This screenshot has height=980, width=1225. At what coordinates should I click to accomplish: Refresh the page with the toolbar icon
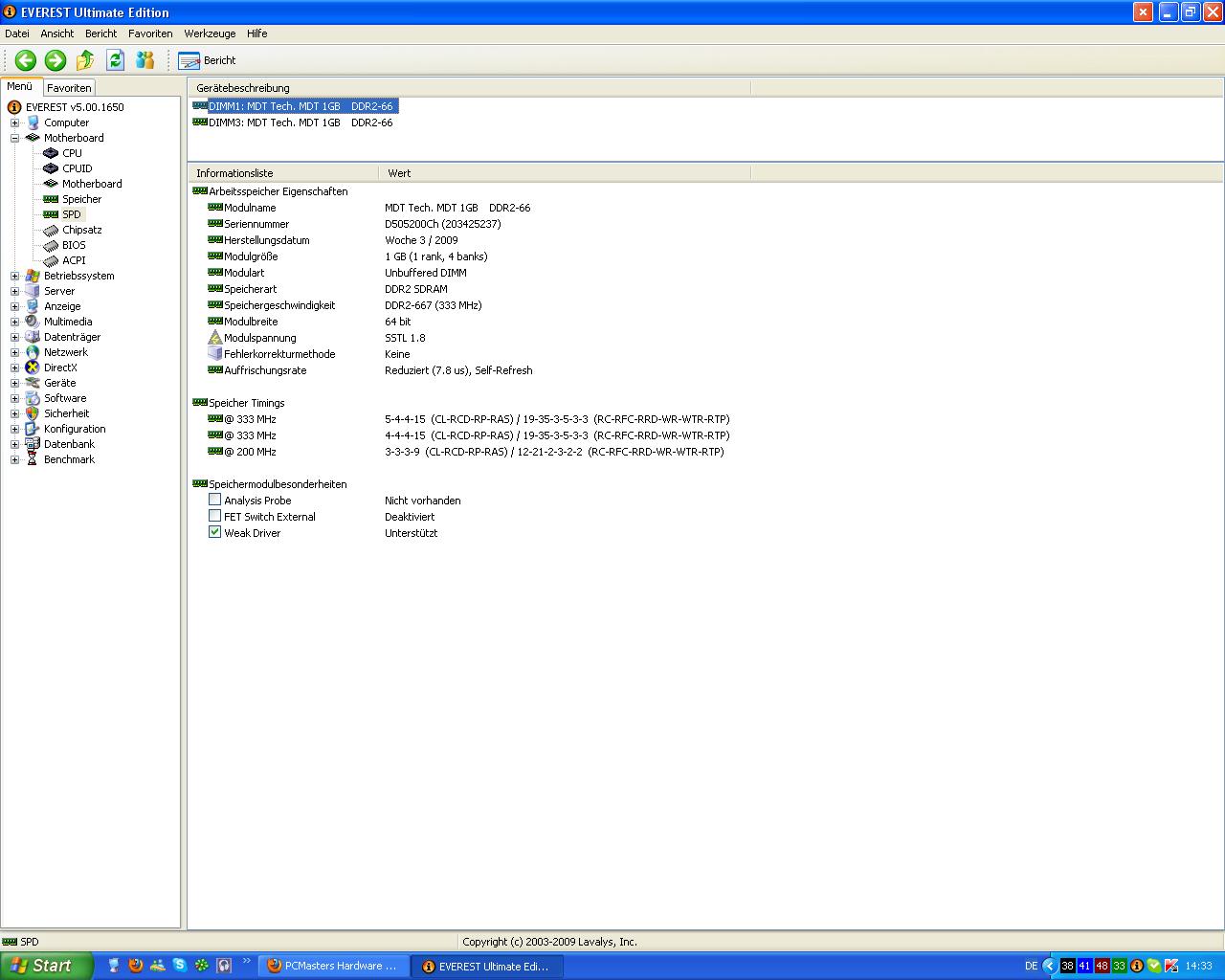[116, 60]
